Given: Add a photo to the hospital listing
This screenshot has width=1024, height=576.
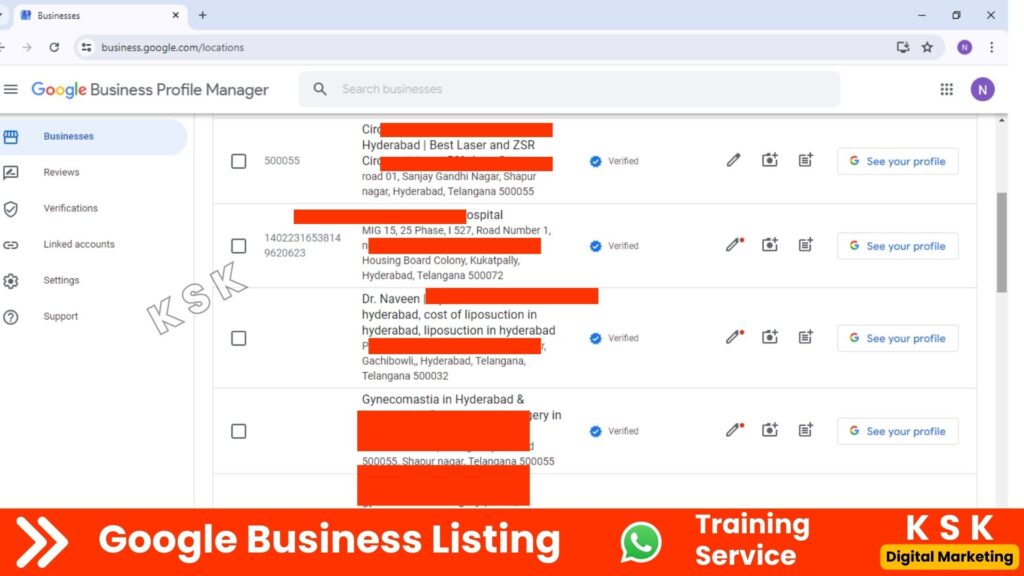Looking at the screenshot, I should 769,245.
